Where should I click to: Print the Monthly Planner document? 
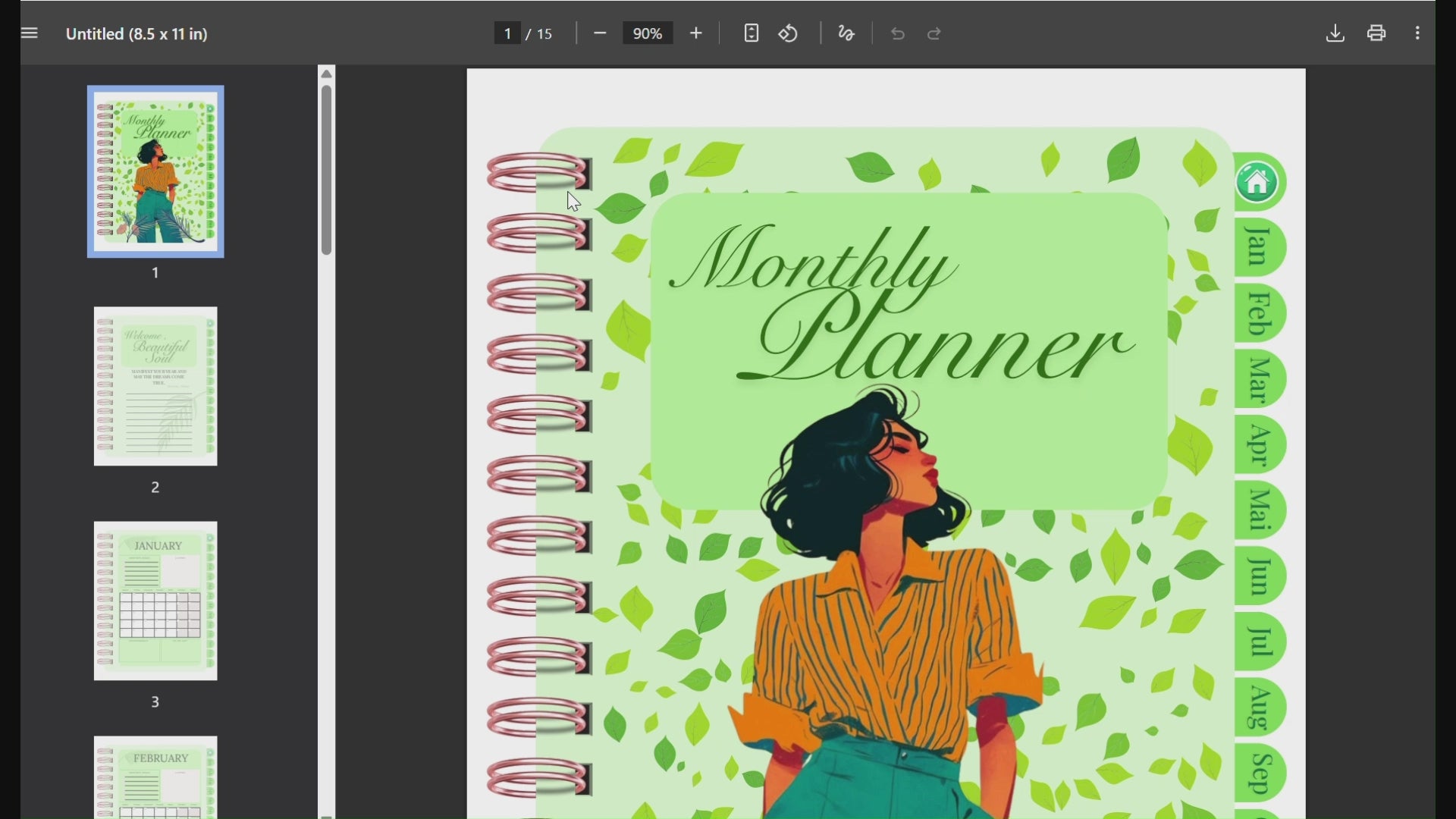click(1376, 33)
